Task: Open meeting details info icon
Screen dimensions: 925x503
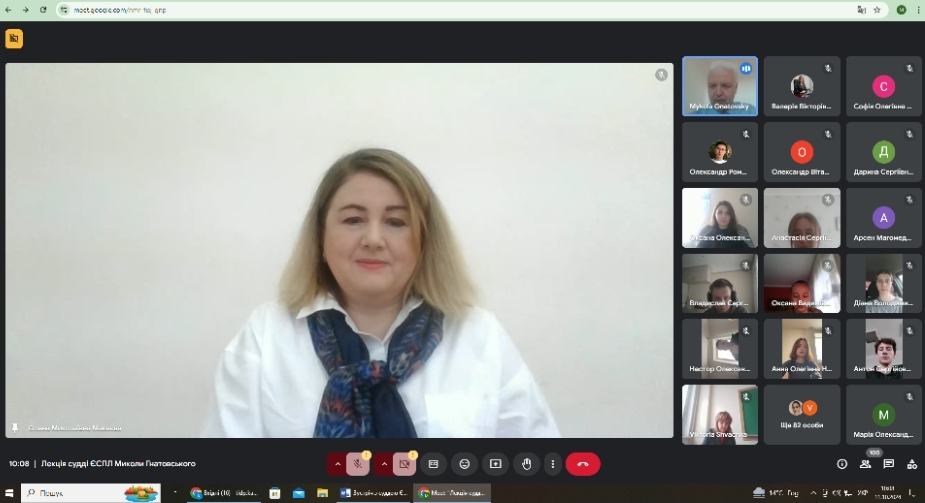Action: [x=842, y=464]
